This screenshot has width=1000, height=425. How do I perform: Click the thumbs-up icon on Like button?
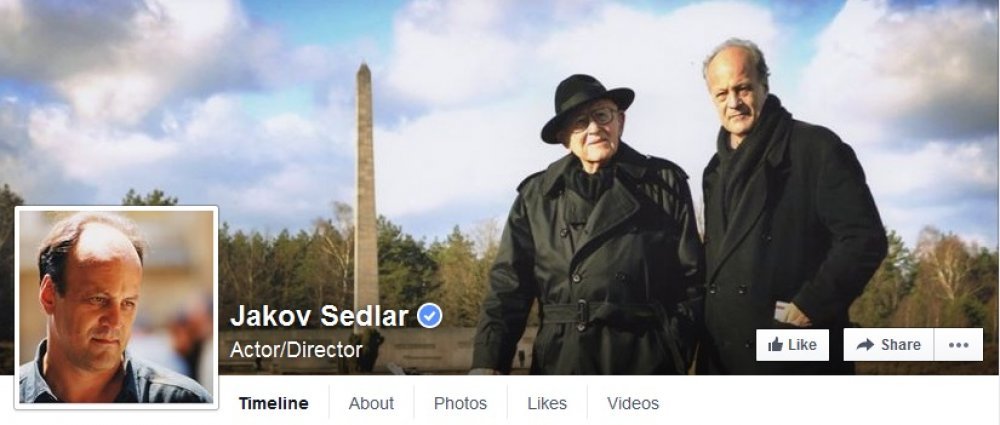point(776,345)
